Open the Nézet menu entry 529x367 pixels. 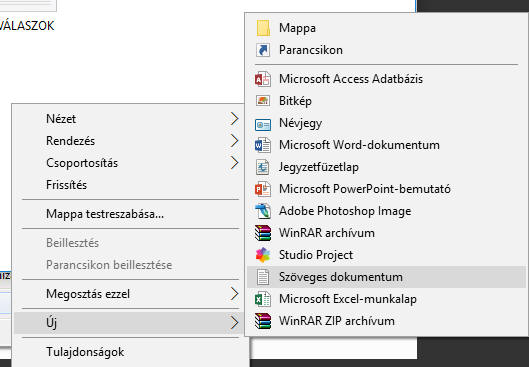129,119
